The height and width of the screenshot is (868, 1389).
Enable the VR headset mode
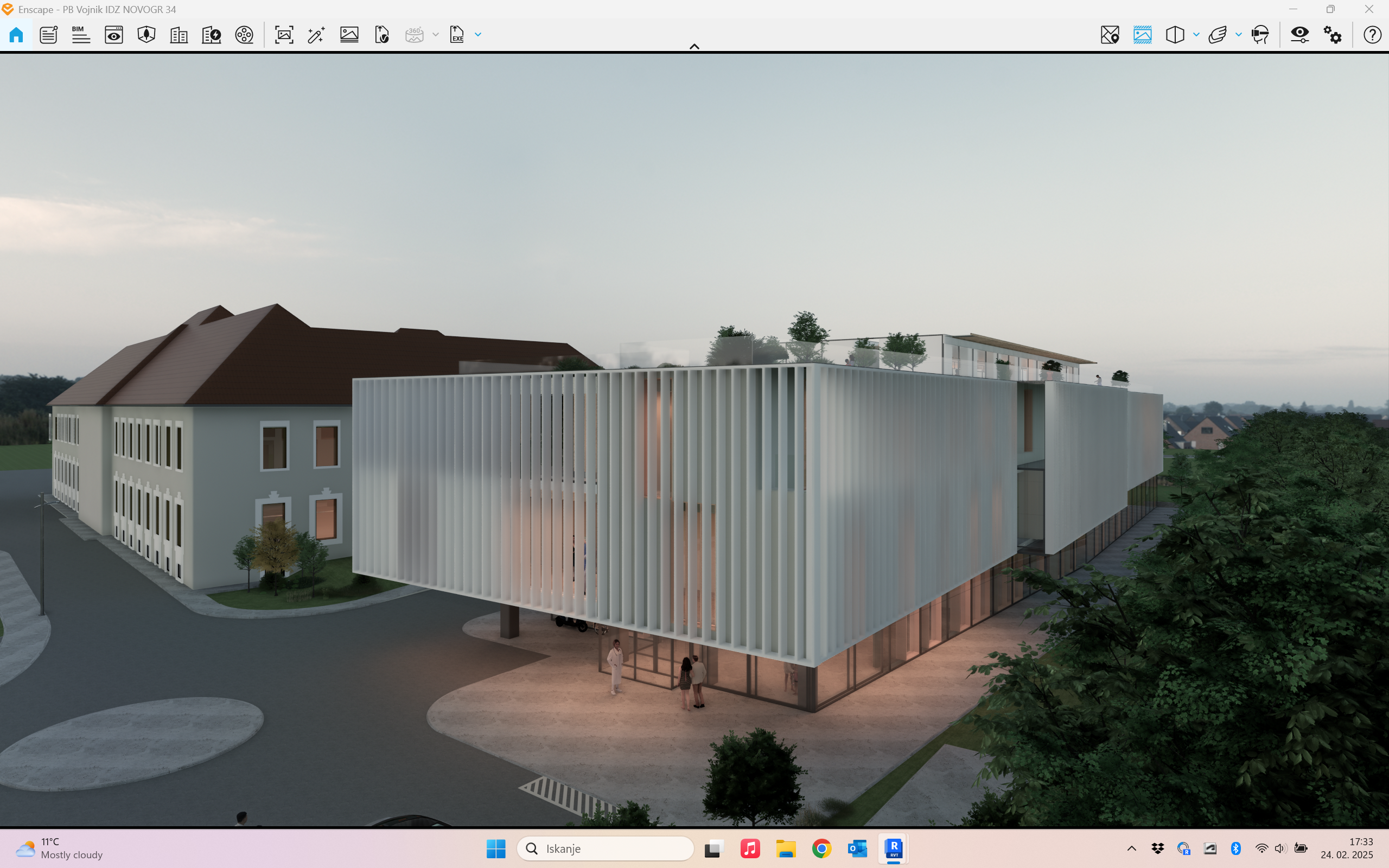1259,35
